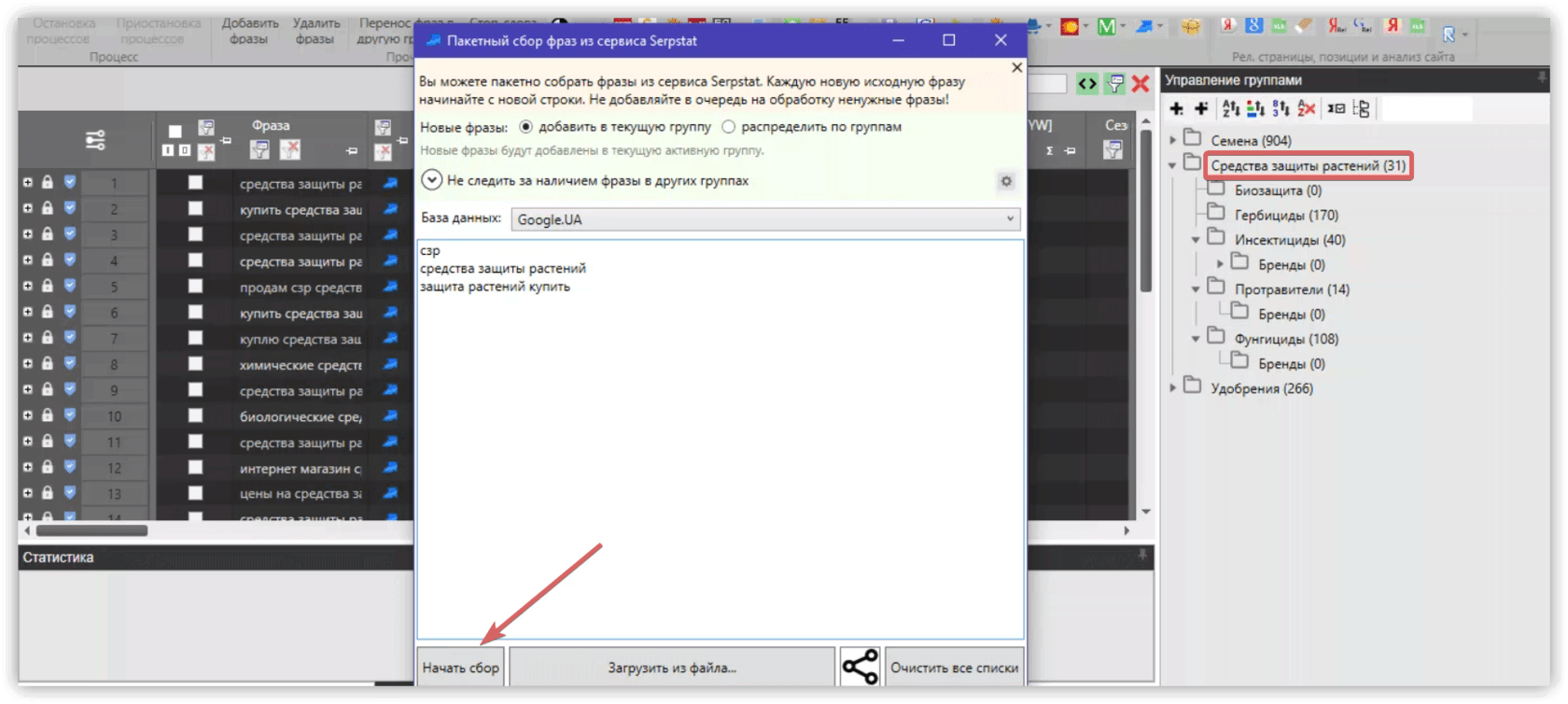Open the gear settings in Serpstat dialog

coord(1006,181)
